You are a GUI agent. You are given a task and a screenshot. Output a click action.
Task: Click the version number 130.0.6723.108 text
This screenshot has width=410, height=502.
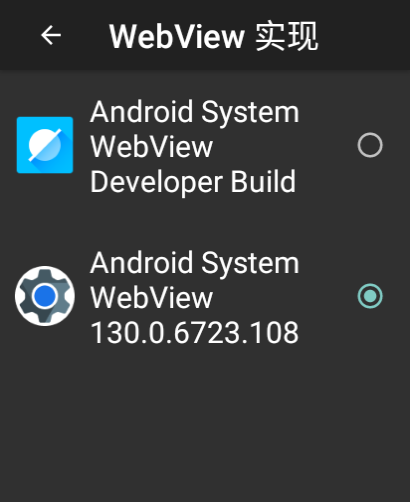pyautogui.click(x=195, y=332)
